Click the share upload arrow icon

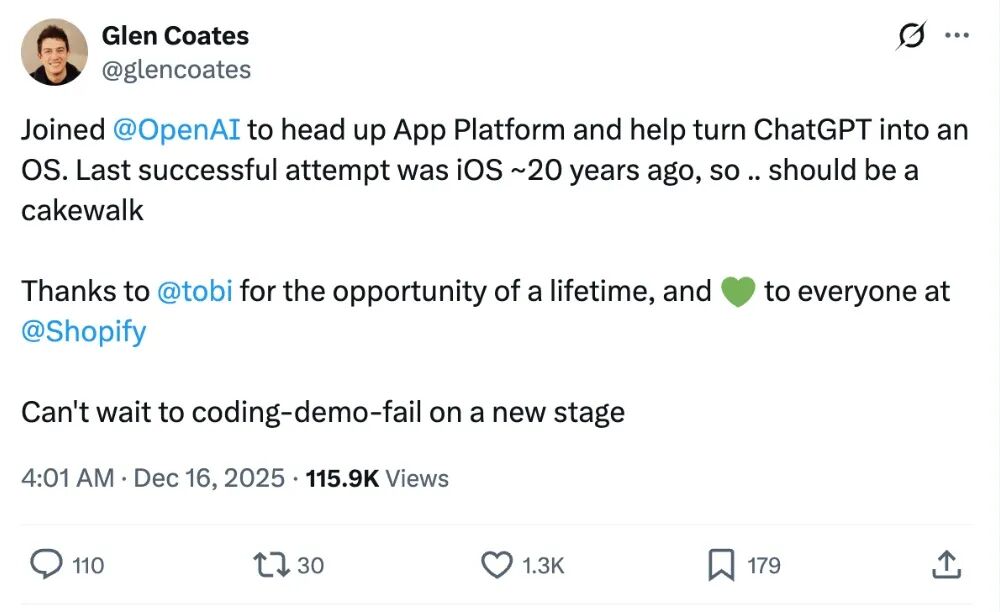click(x=945, y=566)
